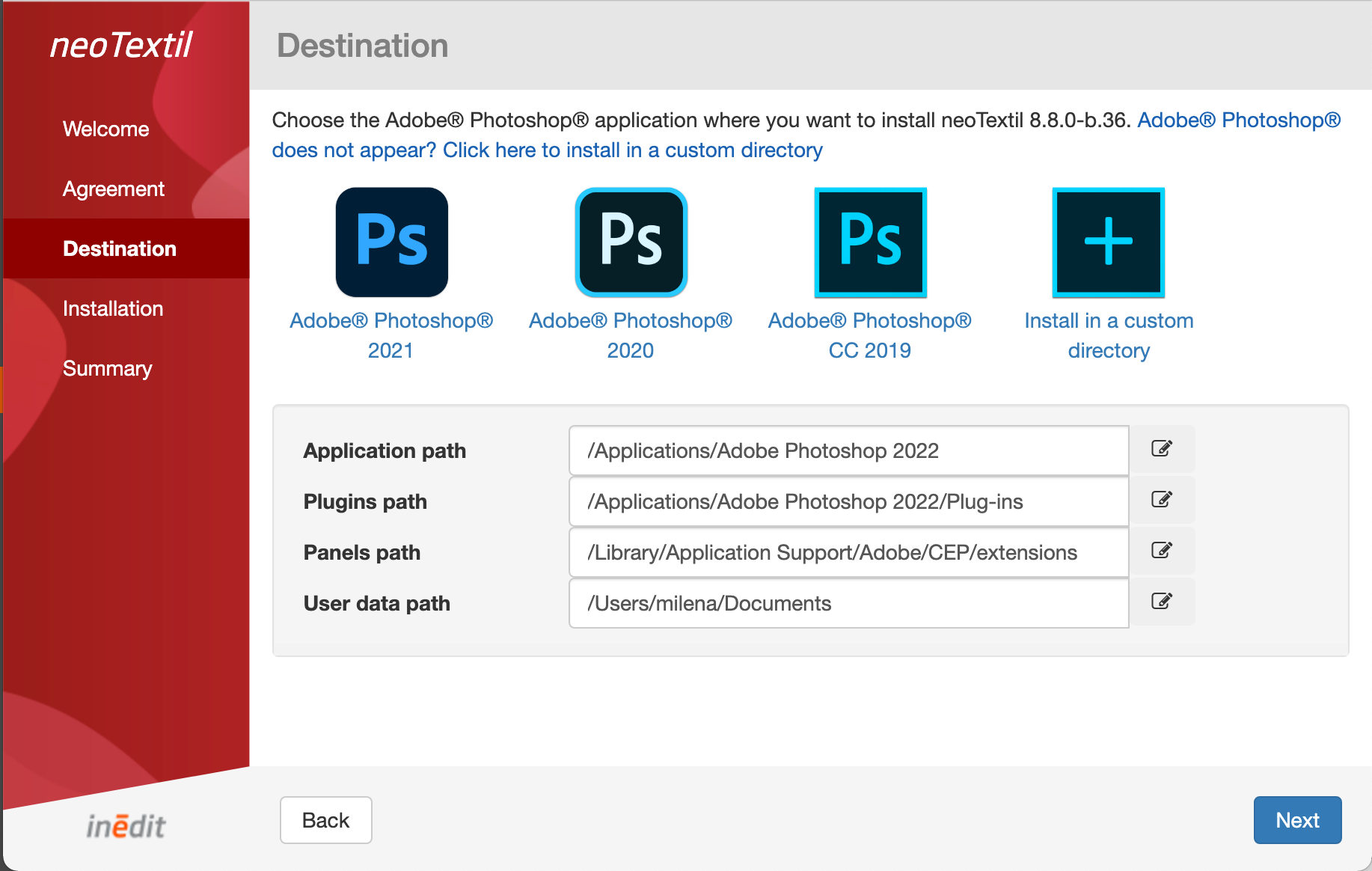Screen dimensions: 1372x871
Task: Click the Adobe Photoshop 2021 label
Action: 391,335
